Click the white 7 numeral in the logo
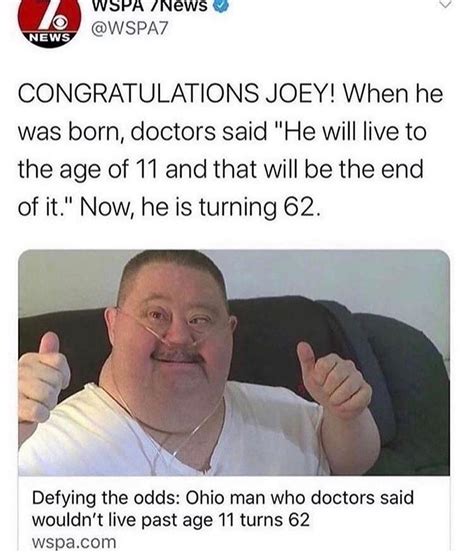The height and width of the screenshot is (553, 474). point(47,14)
